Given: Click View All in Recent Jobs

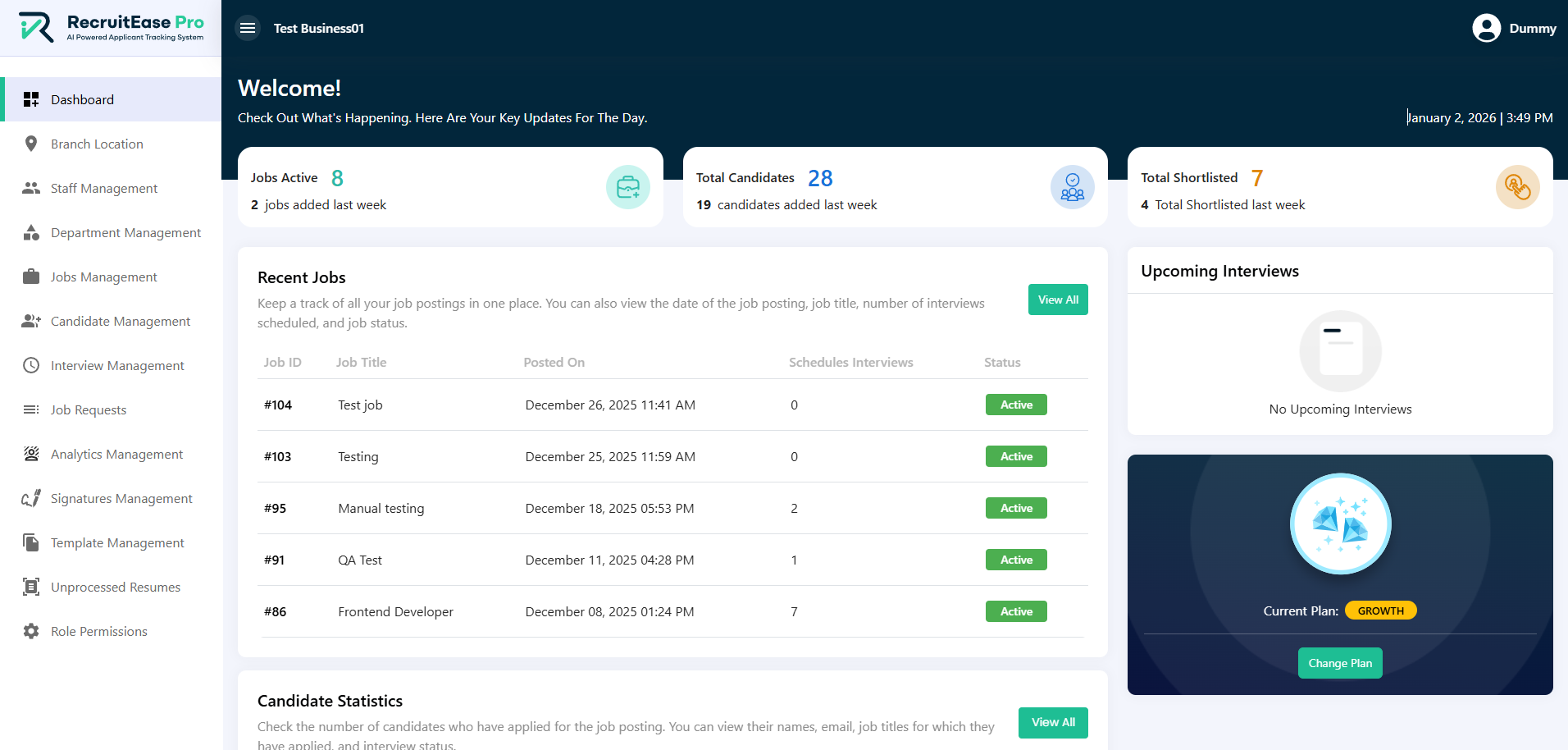Looking at the screenshot, I should [1057, 299].
